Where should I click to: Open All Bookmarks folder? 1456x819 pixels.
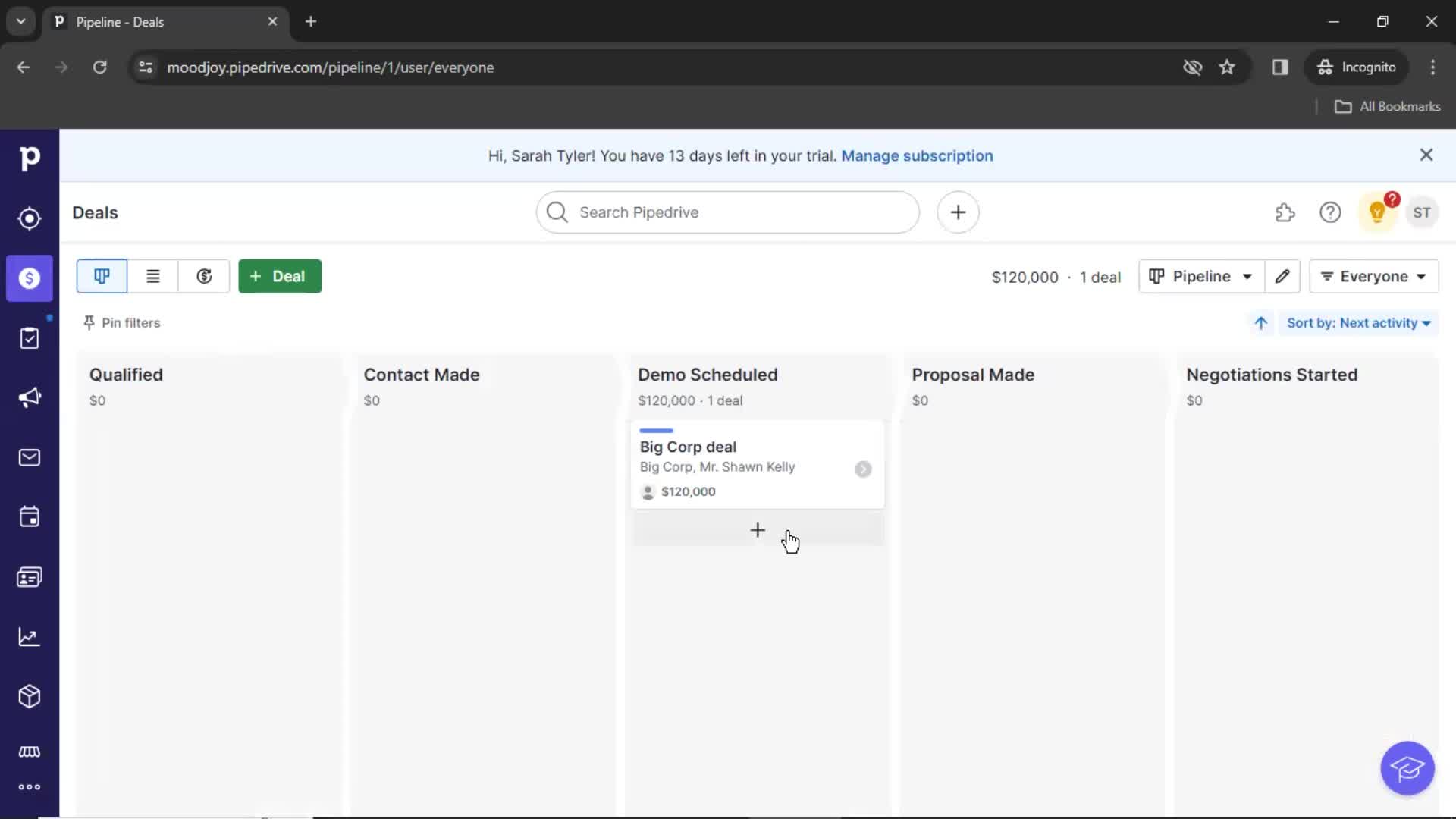point(1387,107)
